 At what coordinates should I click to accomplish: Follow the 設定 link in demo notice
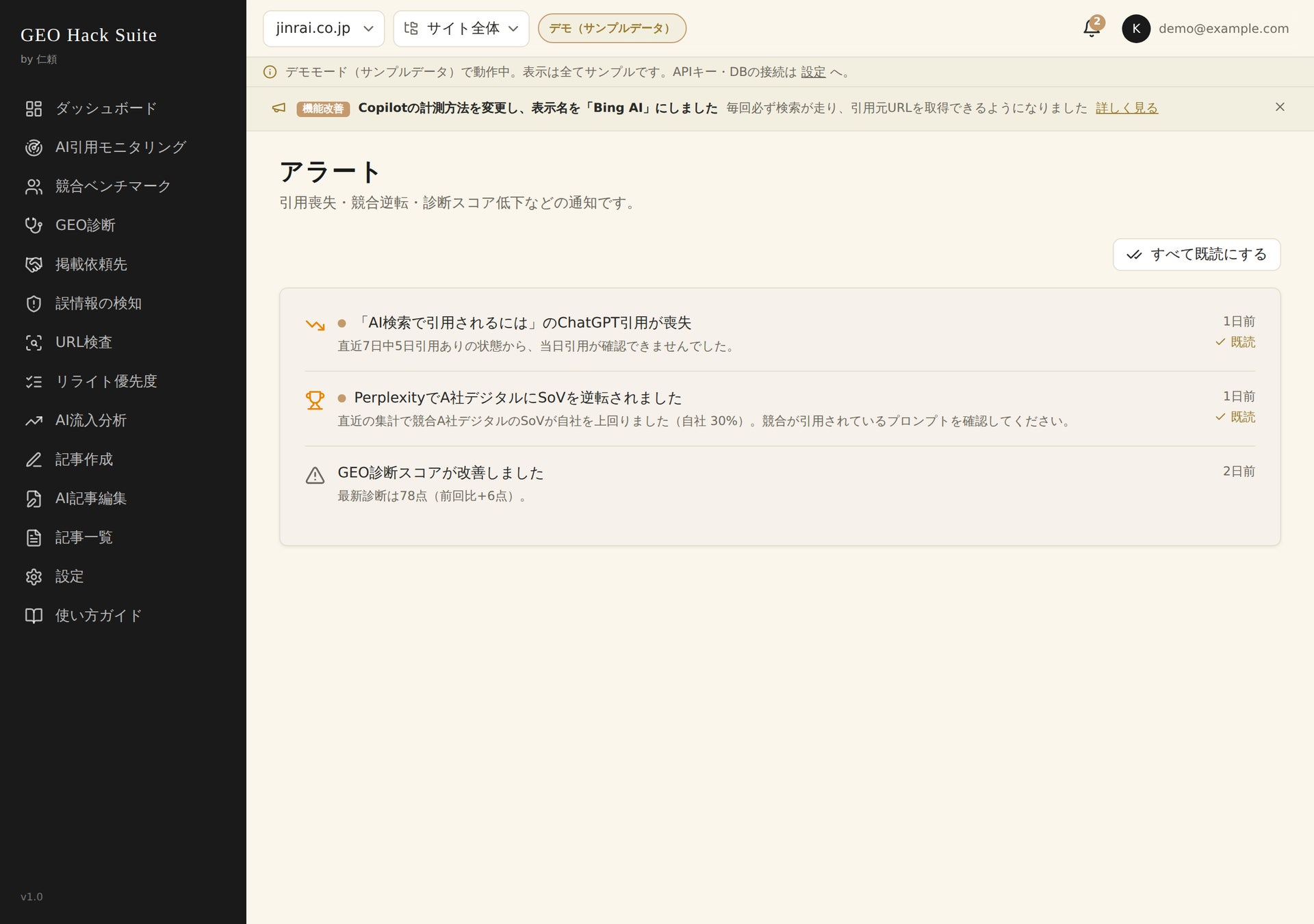(x=813, y=72)
